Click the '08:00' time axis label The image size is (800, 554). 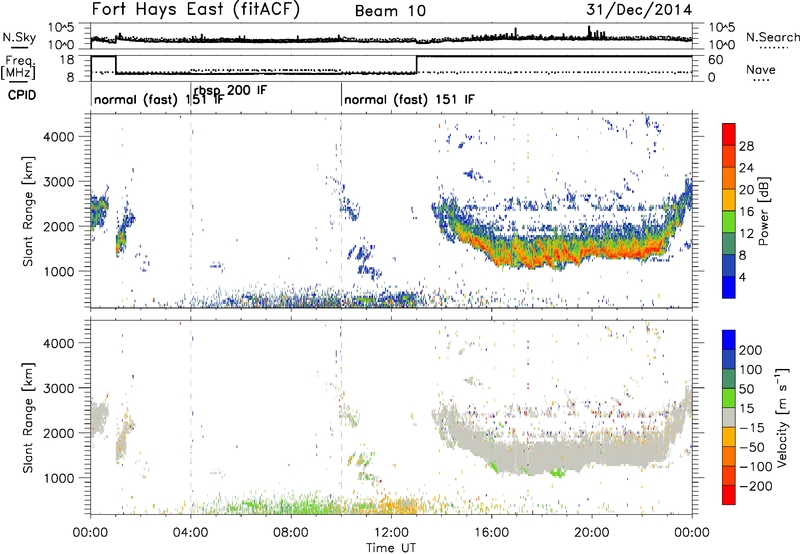coord(291,533)
